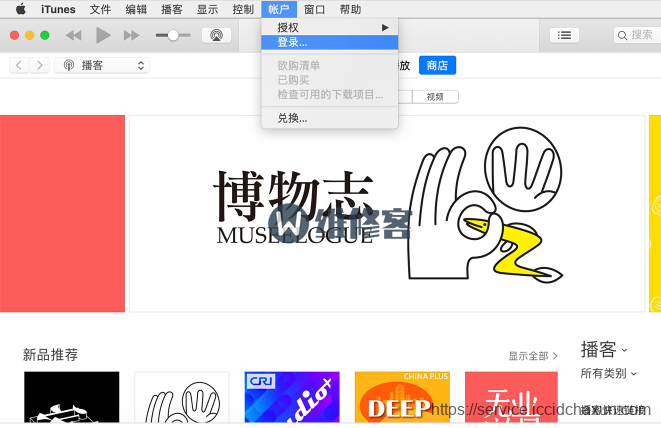Open the 控制 menu

click(x=243, y=9)
